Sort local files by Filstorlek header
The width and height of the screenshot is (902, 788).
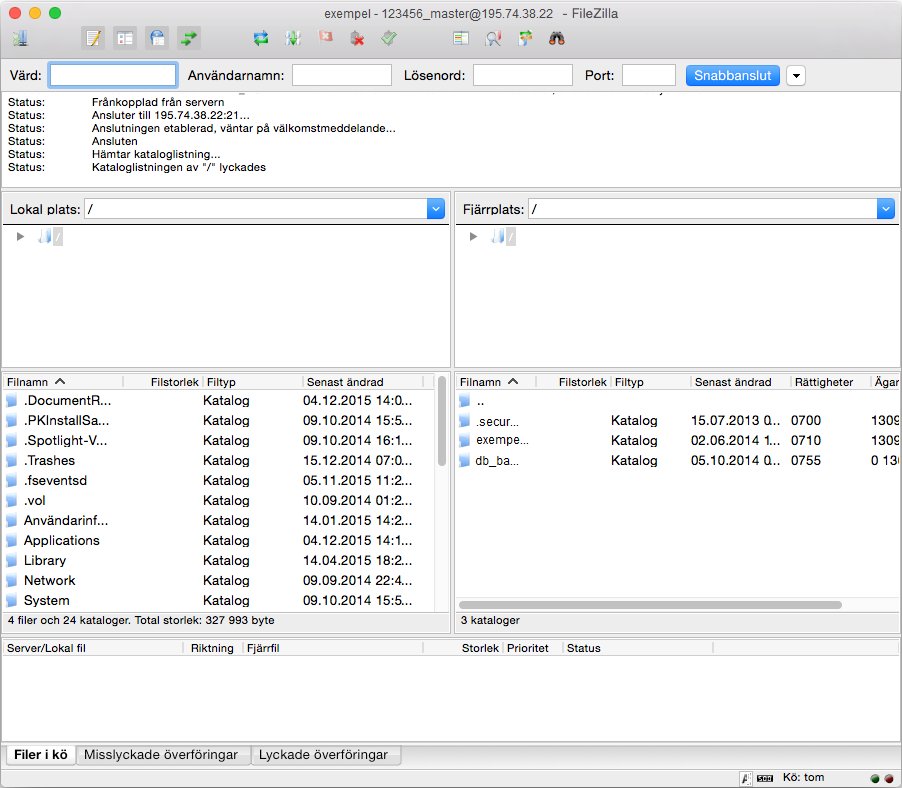pos(162,382)
